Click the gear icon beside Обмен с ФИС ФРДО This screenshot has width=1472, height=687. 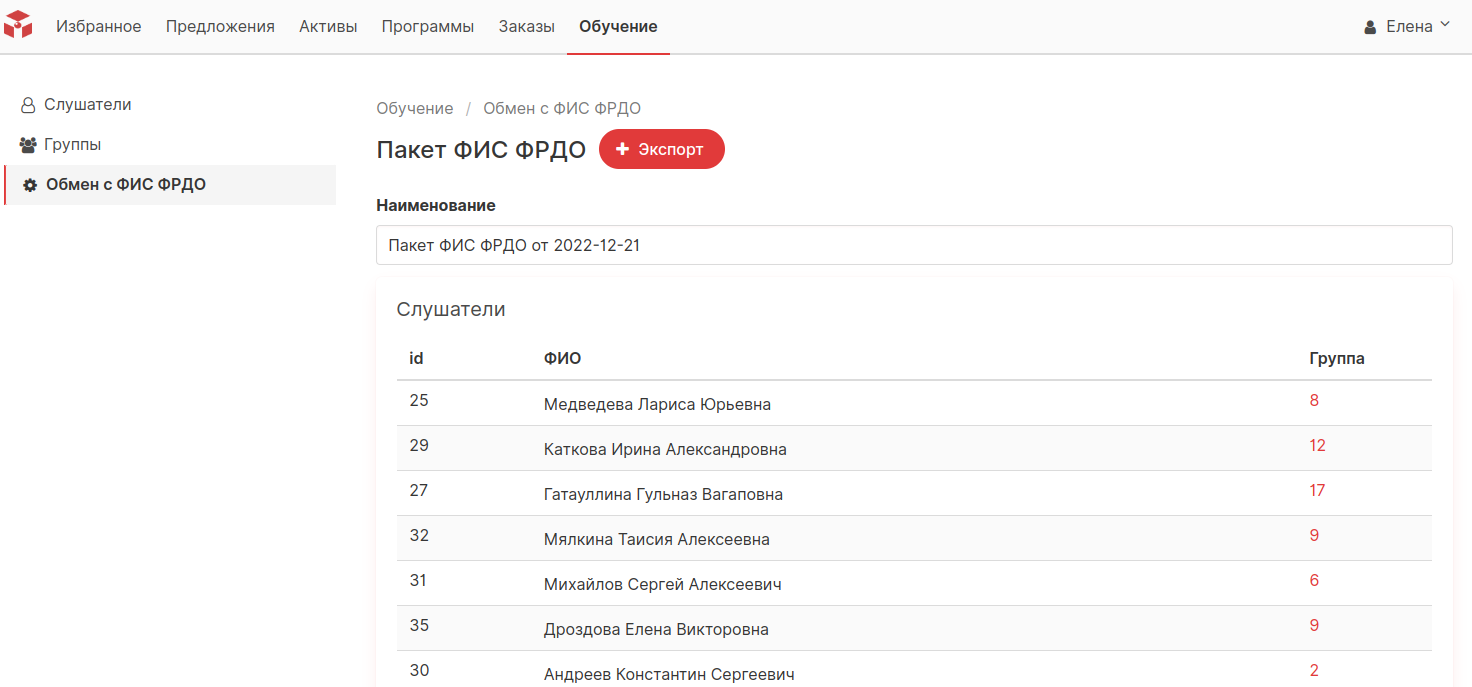click(x=30, y=185)
